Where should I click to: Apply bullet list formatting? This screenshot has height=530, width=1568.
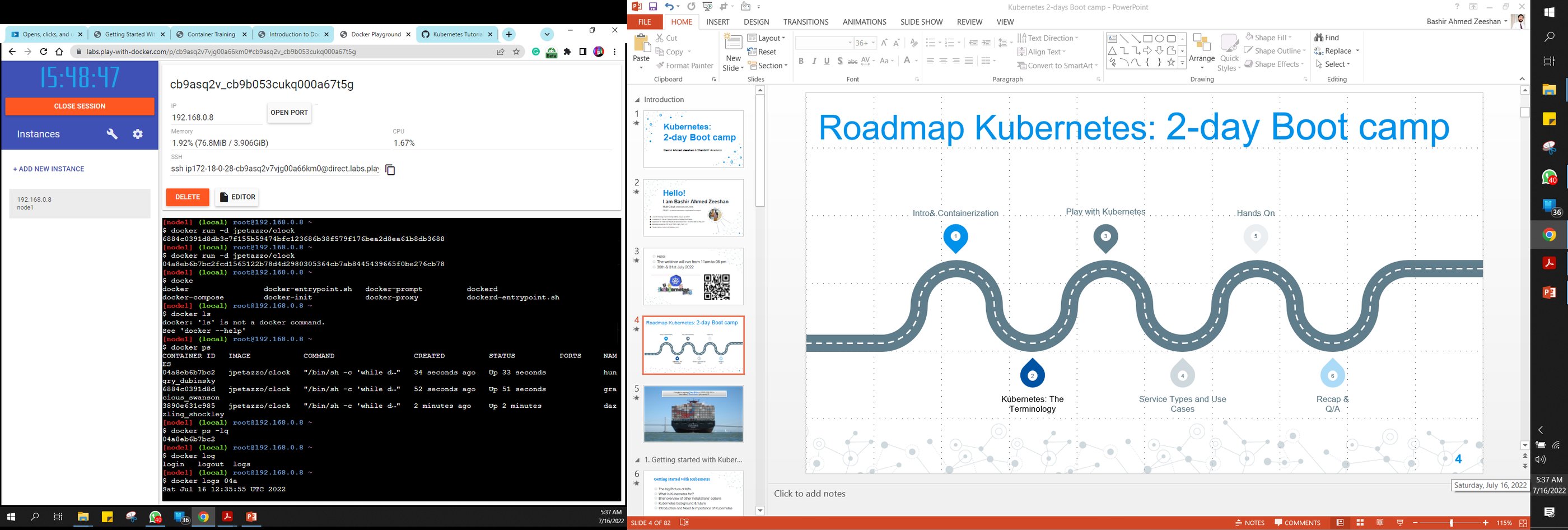(x=931, y=43)
